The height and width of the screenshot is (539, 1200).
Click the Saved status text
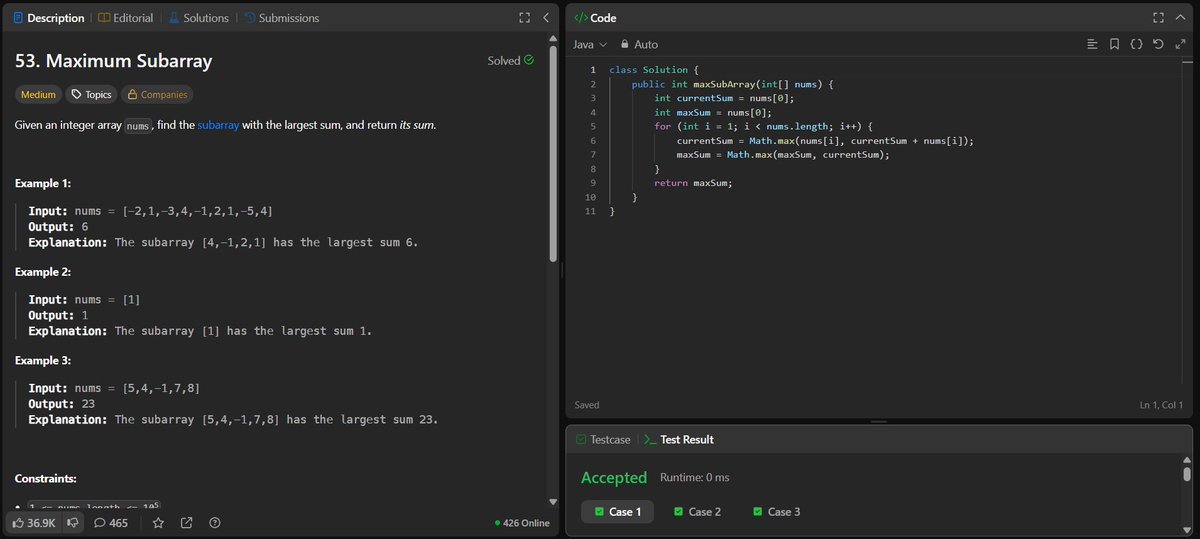pos(587,405)
